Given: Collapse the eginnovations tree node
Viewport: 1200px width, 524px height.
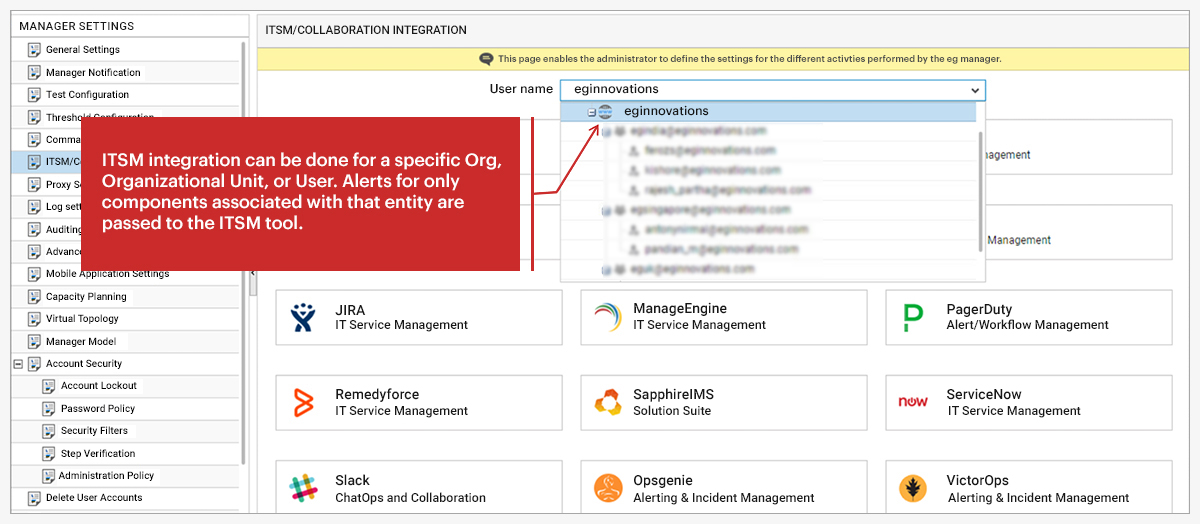Looking at the screenshot, I should (592, 112).
